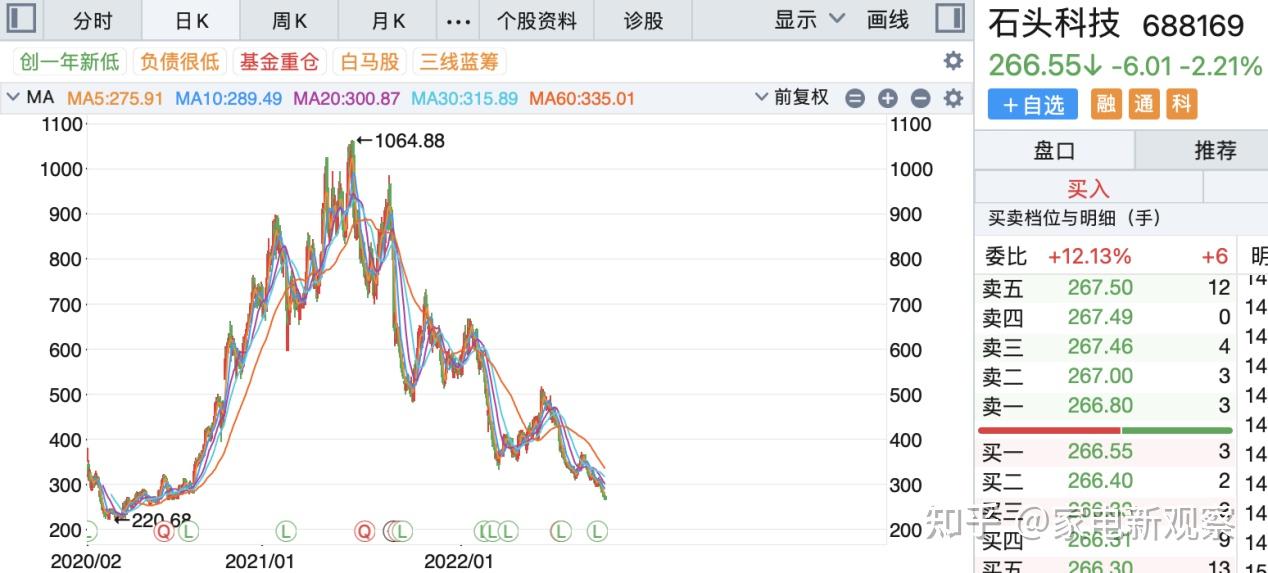This screenshot has height=573, width=1268.
Task: Open MA indicator settings gear
Action: click(954, 98)
